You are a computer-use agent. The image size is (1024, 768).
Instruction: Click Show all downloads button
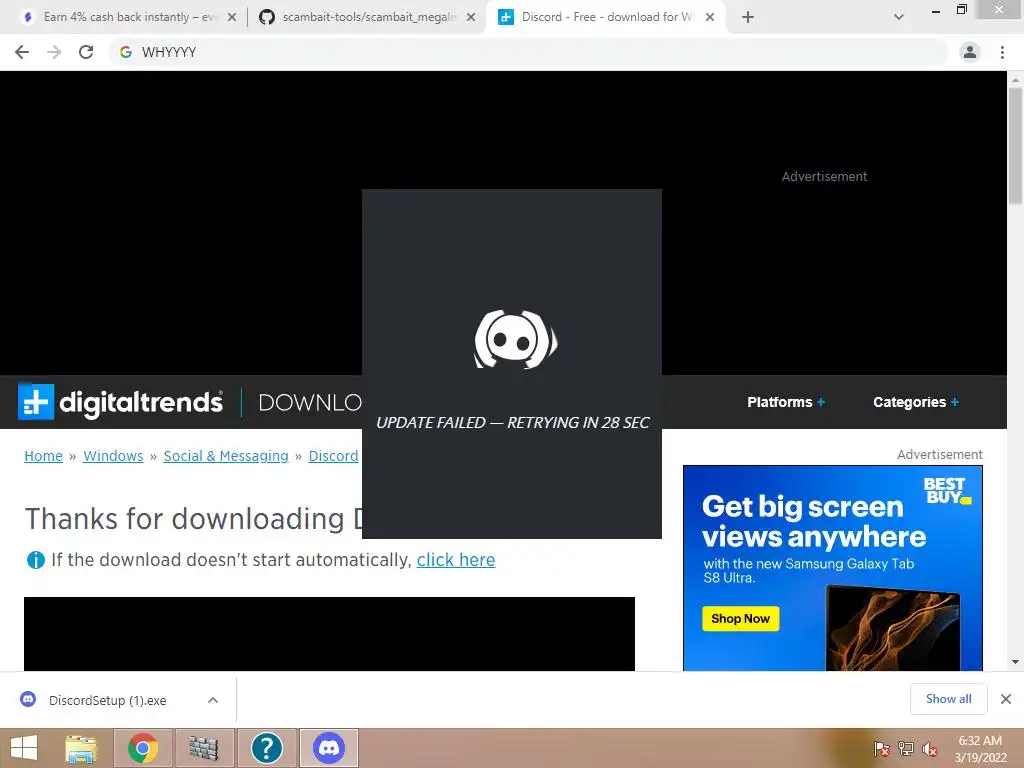[948, 699]
